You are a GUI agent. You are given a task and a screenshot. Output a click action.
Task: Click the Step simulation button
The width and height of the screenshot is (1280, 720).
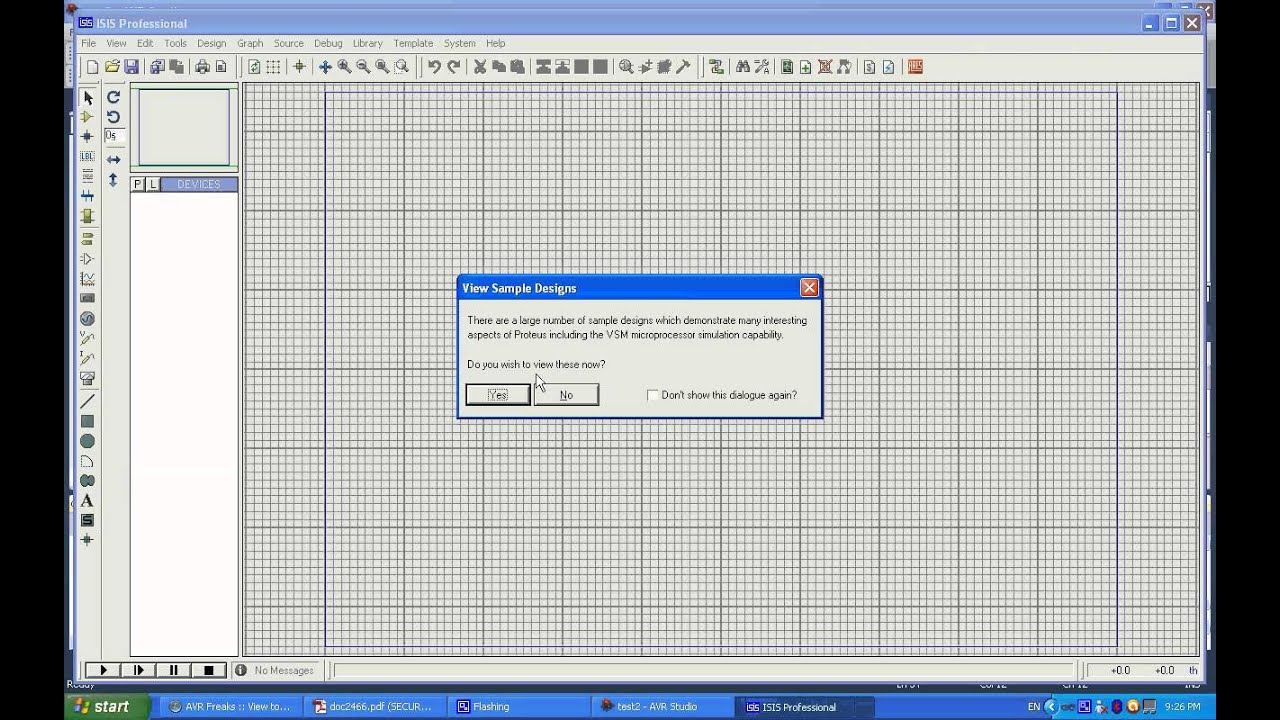(x=138, y=670)
